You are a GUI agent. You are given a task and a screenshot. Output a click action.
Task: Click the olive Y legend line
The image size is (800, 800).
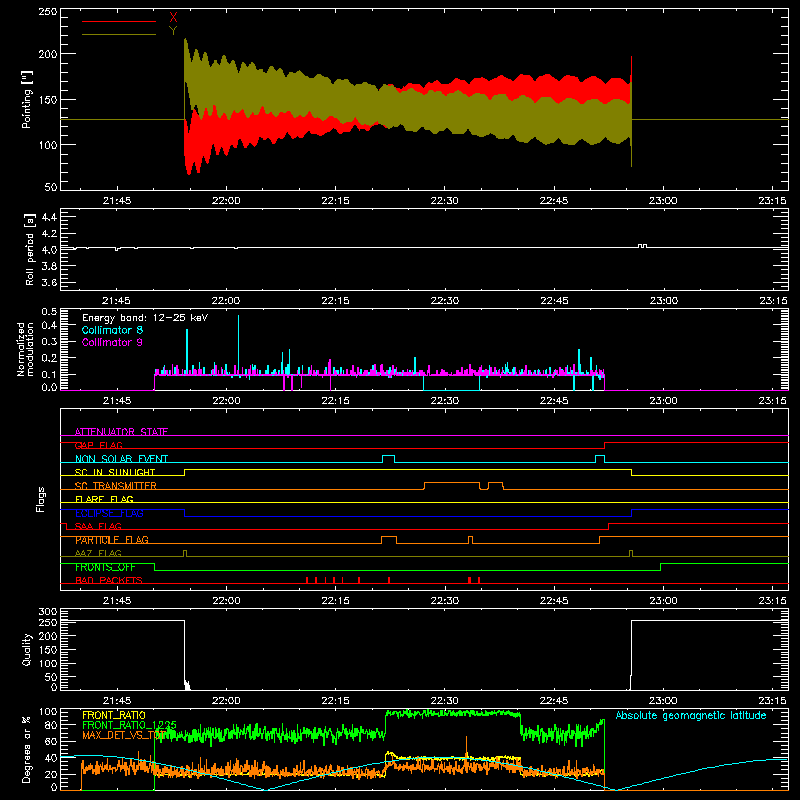tap(119, 34)
